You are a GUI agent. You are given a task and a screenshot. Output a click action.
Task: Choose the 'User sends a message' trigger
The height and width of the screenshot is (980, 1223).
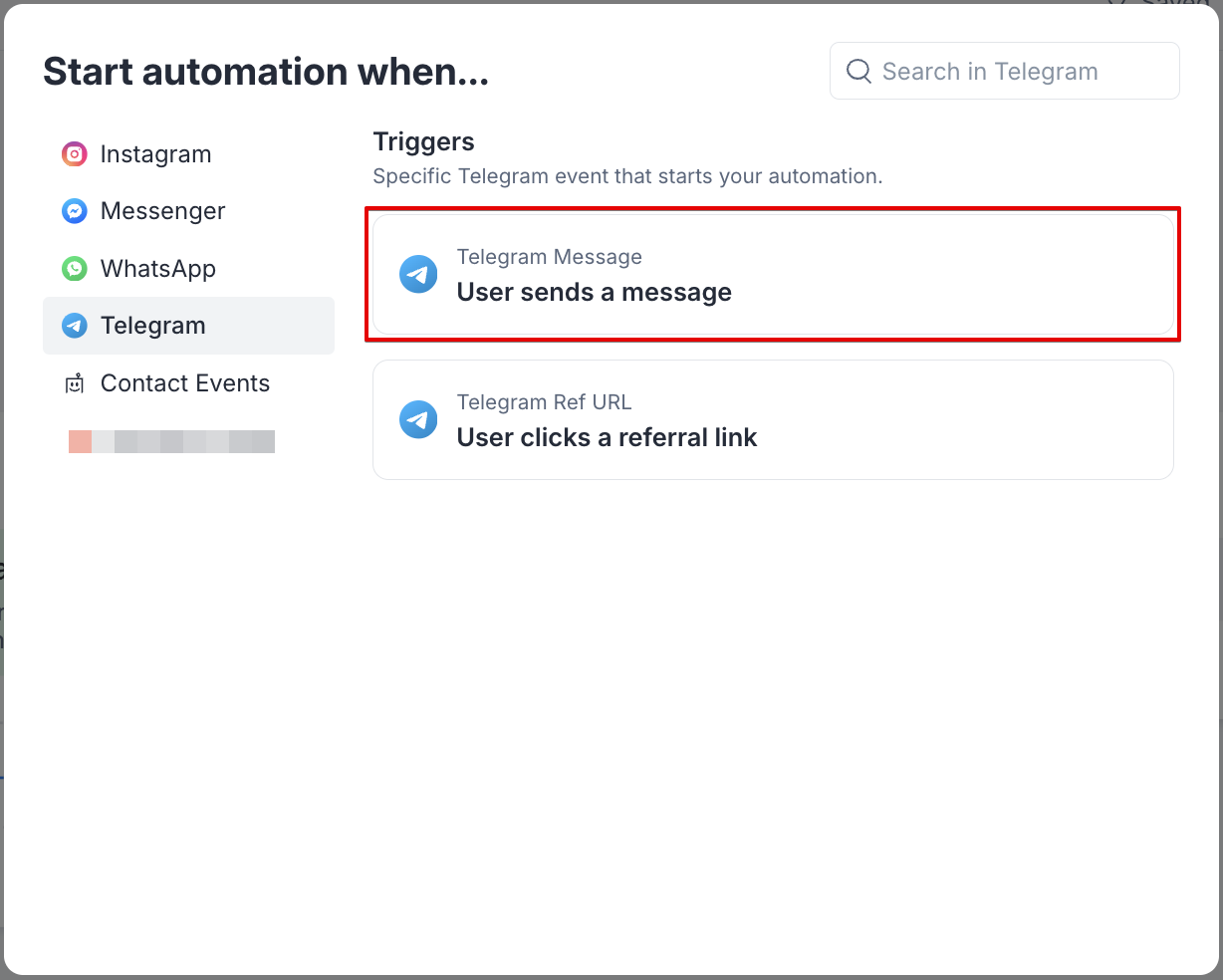pos(595,293)
